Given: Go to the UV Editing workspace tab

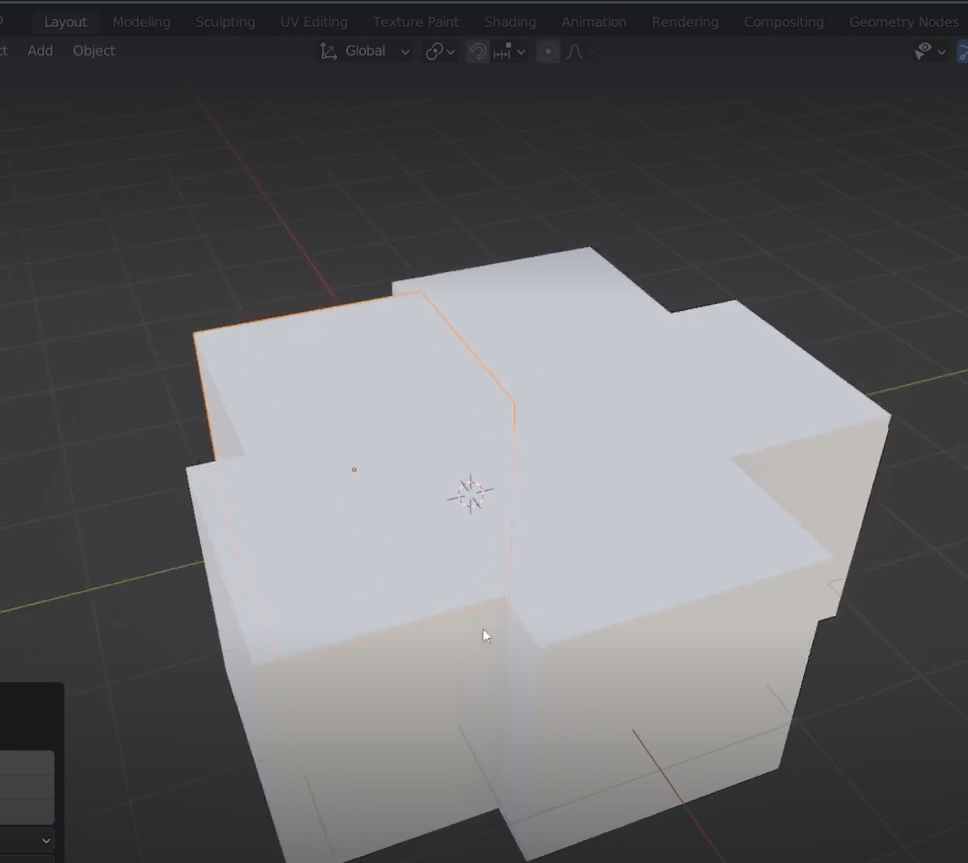Looking at the screenshot, I should [314, 22].
